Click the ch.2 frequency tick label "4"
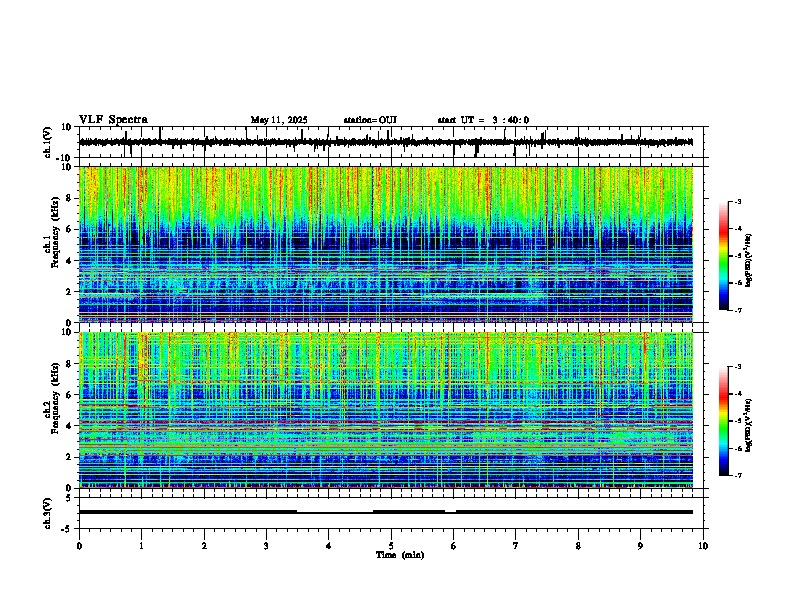The height and width of the screenshot is (612, 792). pos(70,426)
